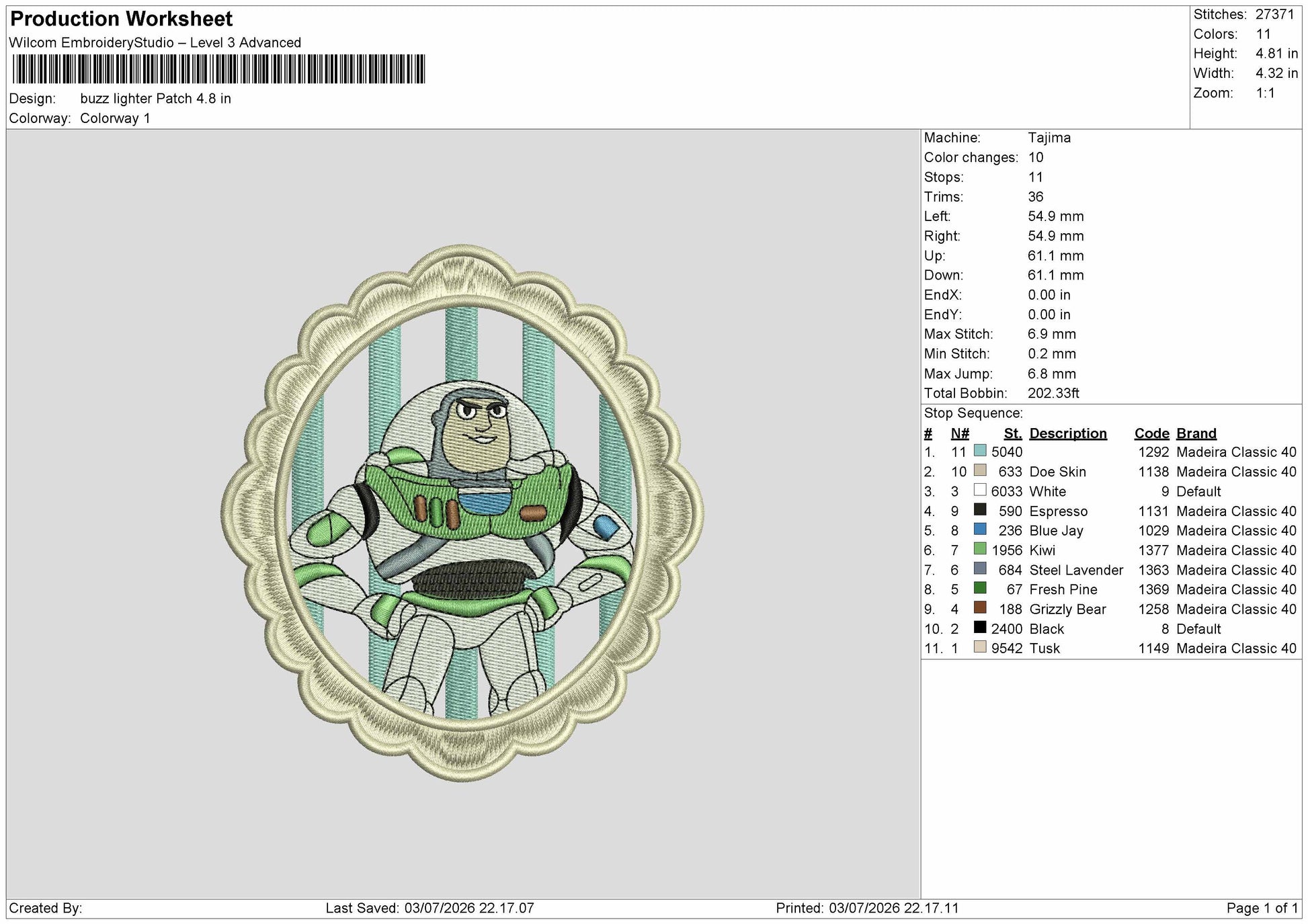Click the "Created By:" footer label
Image resolution: width=1308 pixels, height=924 pixels.
click(x=46, y=908)
